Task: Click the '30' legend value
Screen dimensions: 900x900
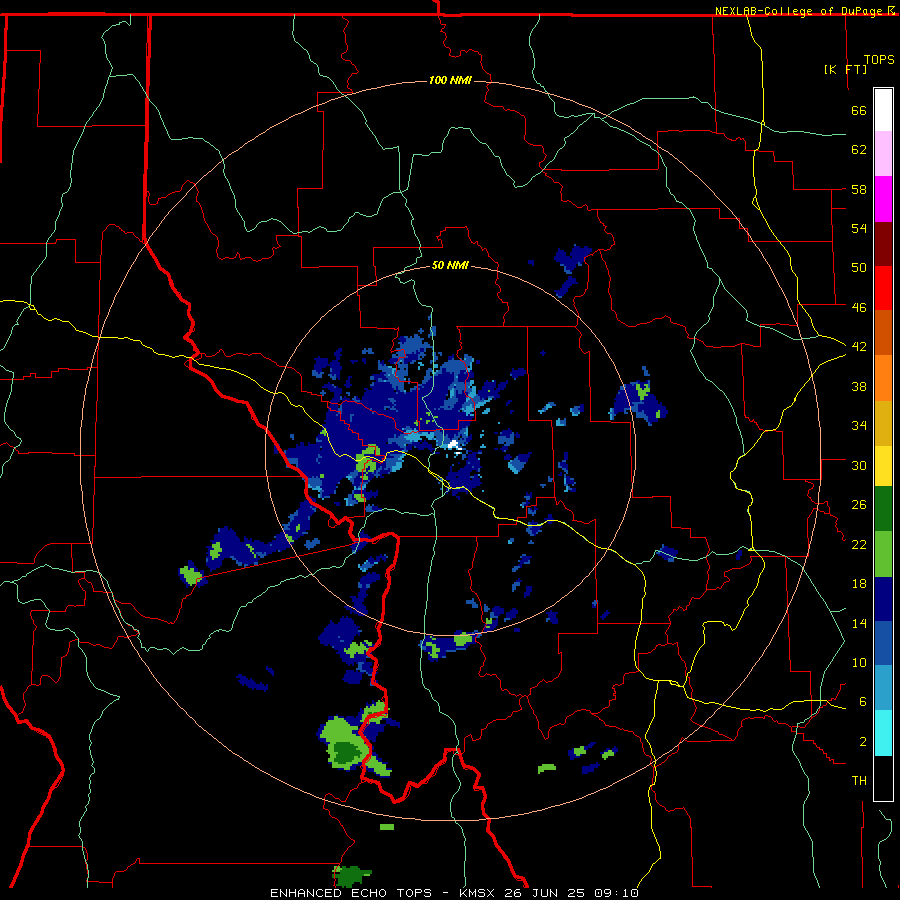Action: 859,465
